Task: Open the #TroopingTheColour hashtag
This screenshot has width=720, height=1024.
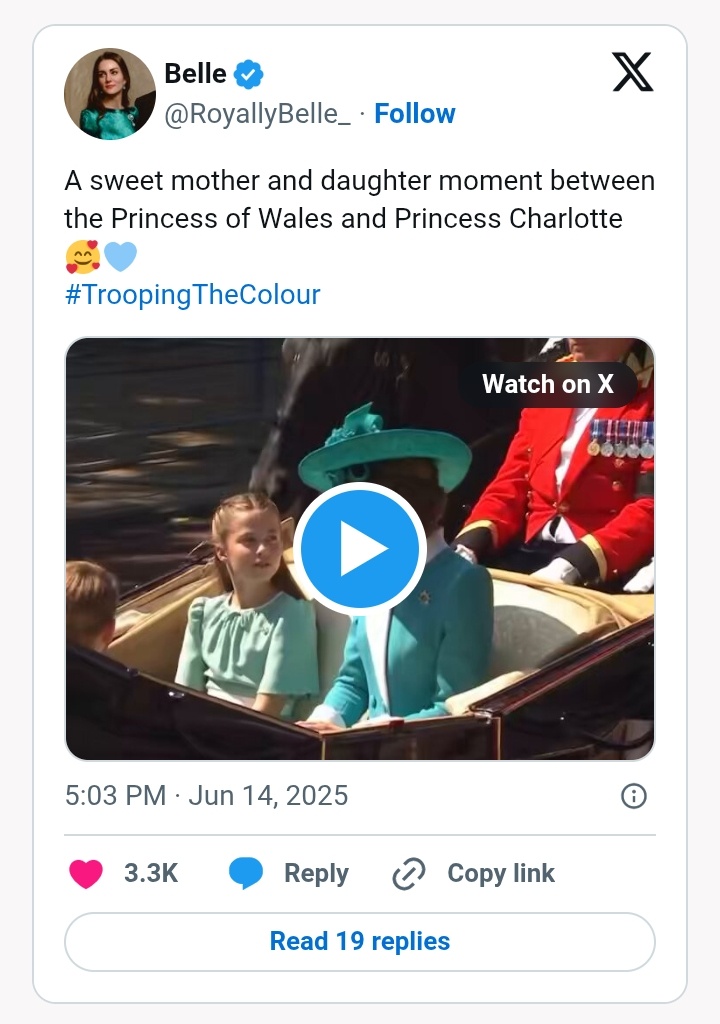Action: click(x=192, y=295)
